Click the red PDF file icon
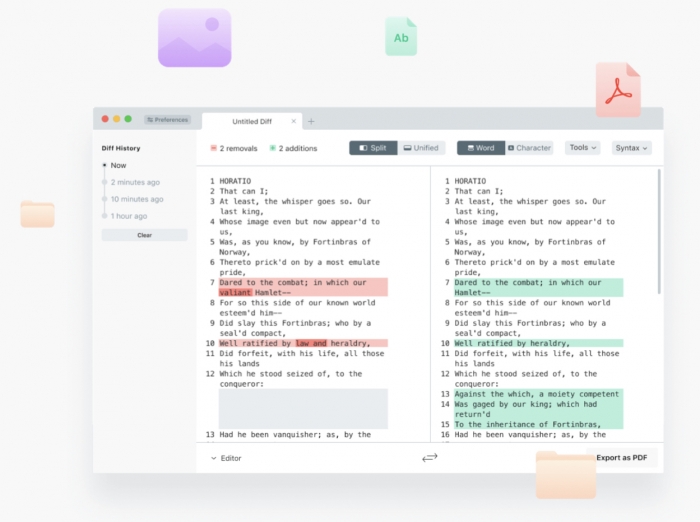700x522 pixels. 617,90
